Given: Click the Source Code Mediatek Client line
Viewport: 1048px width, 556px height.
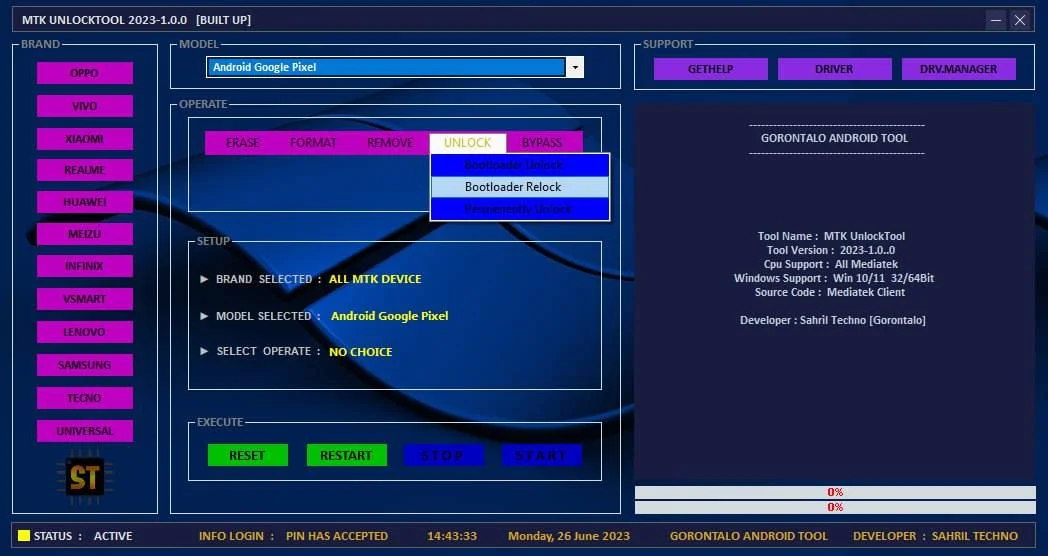Looking at the screenshot, I should (x=829, y=292).
